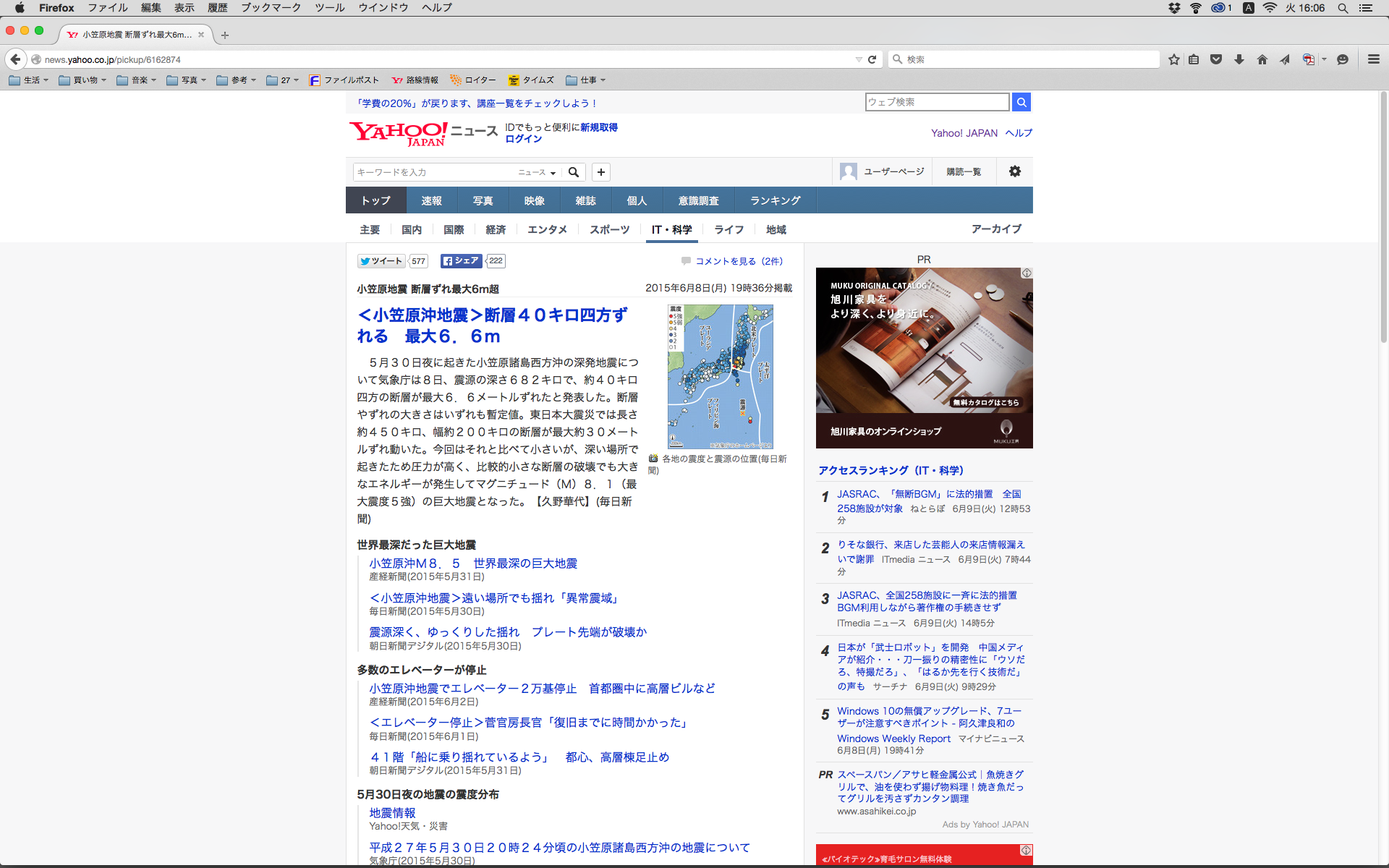This screenshot has width=1389, height=868.
Task: Switch to スポーツ category tab
Action: click(609, 229)
